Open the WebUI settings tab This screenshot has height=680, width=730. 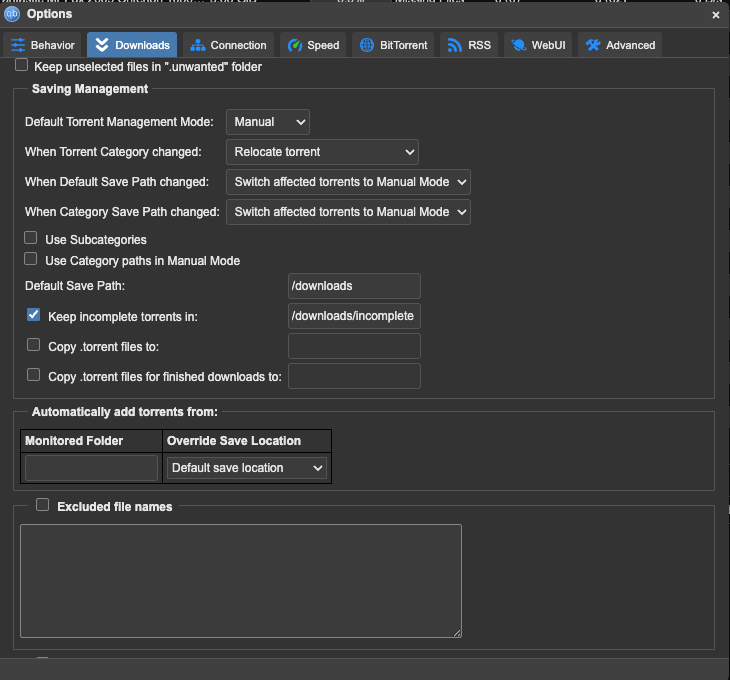pos(538,45)
